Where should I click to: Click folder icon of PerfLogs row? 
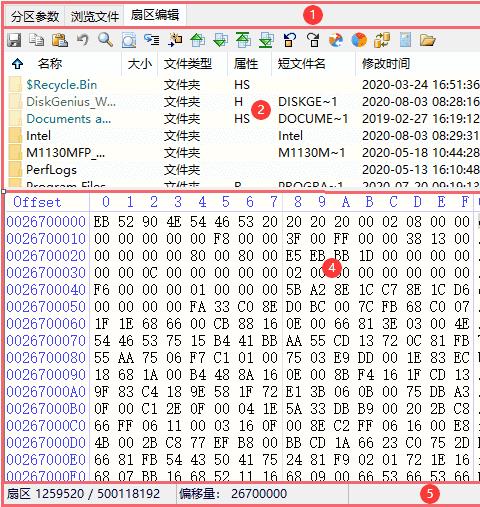tap(15, 170)
